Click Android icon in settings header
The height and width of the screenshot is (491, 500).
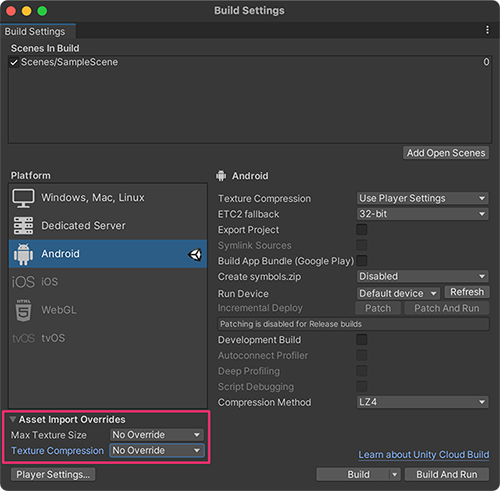(x=221, y=176)
